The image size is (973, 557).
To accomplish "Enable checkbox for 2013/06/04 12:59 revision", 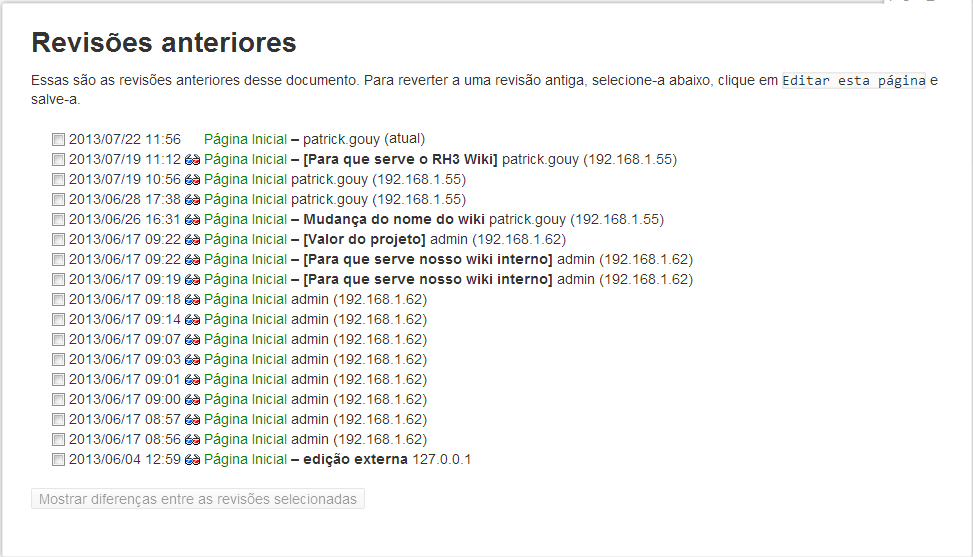I will click(x=59, y=460).
